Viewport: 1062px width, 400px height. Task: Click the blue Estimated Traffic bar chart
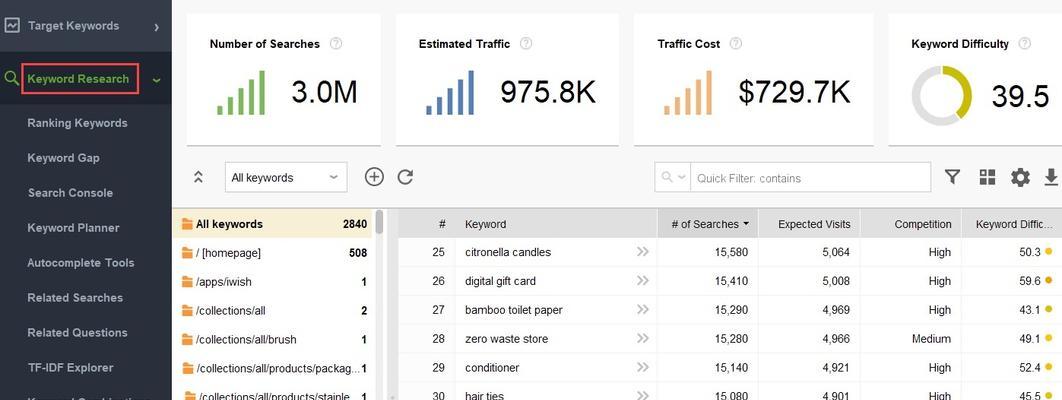tap(450, 93)
